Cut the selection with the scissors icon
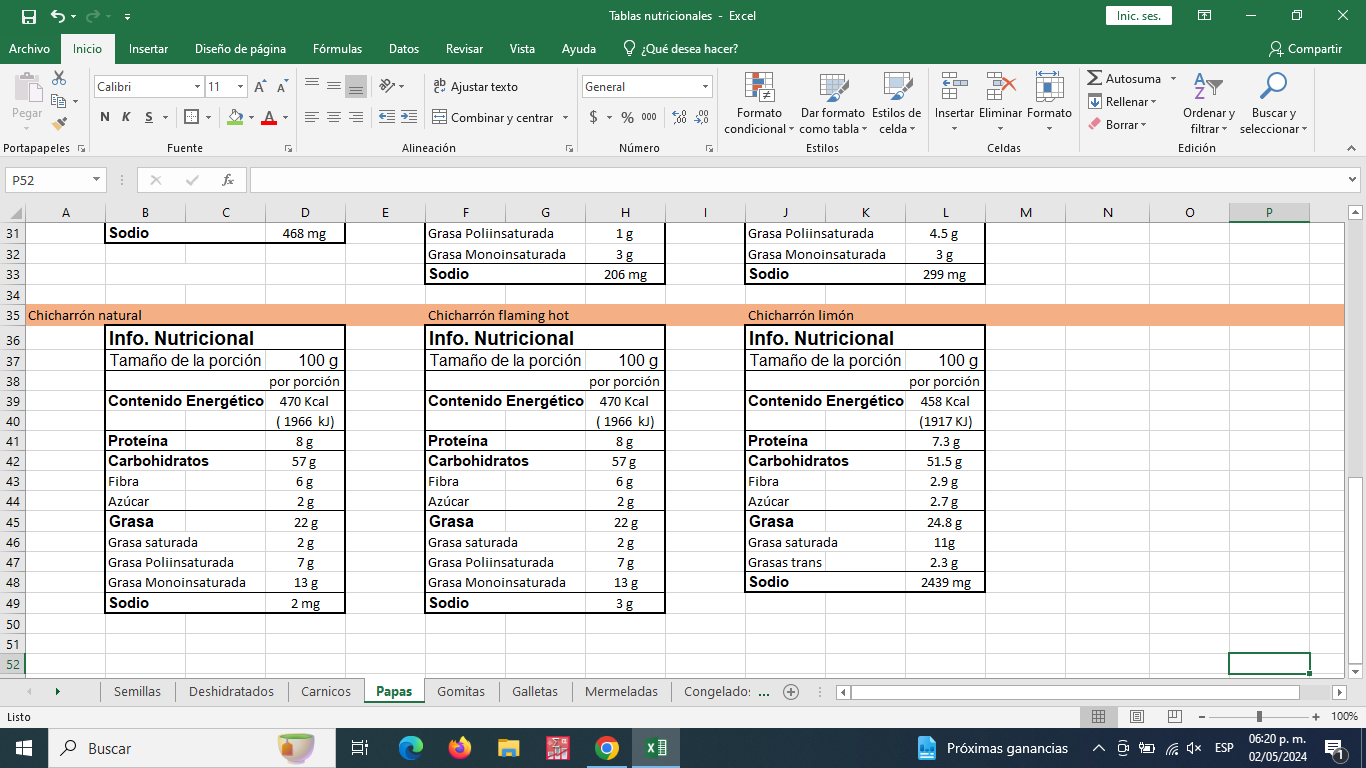This screenshot has width=1366, height=768. (x=59, y=78)
